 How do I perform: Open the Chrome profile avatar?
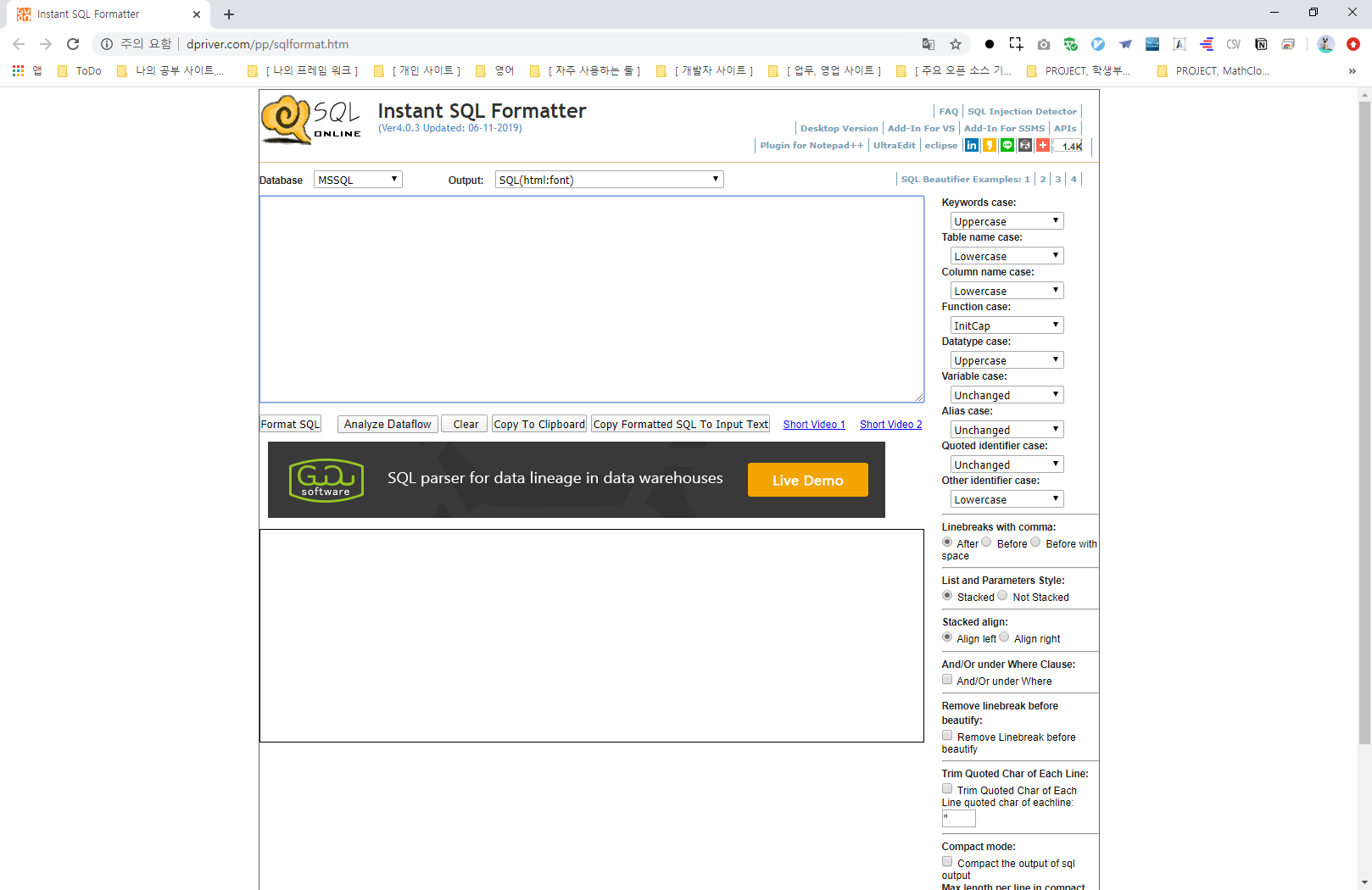coord(1326,44)
